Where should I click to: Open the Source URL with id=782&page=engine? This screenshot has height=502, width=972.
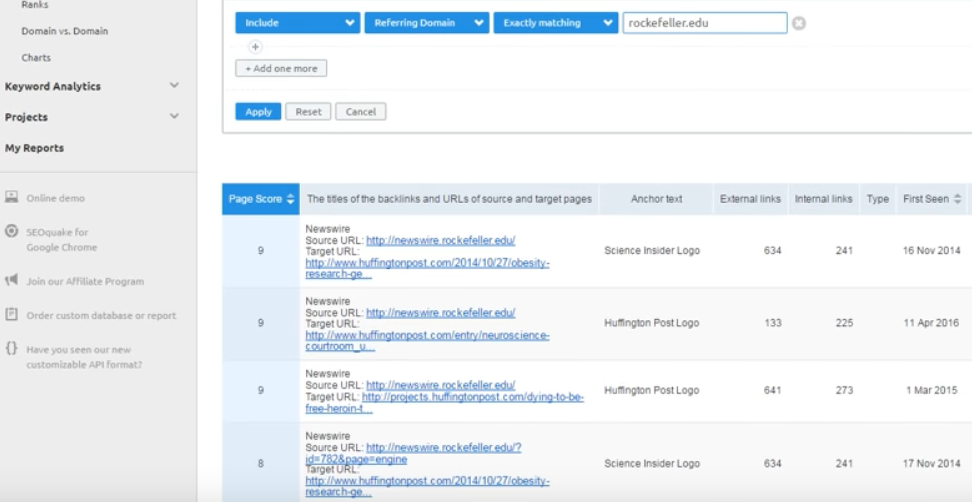413,454
